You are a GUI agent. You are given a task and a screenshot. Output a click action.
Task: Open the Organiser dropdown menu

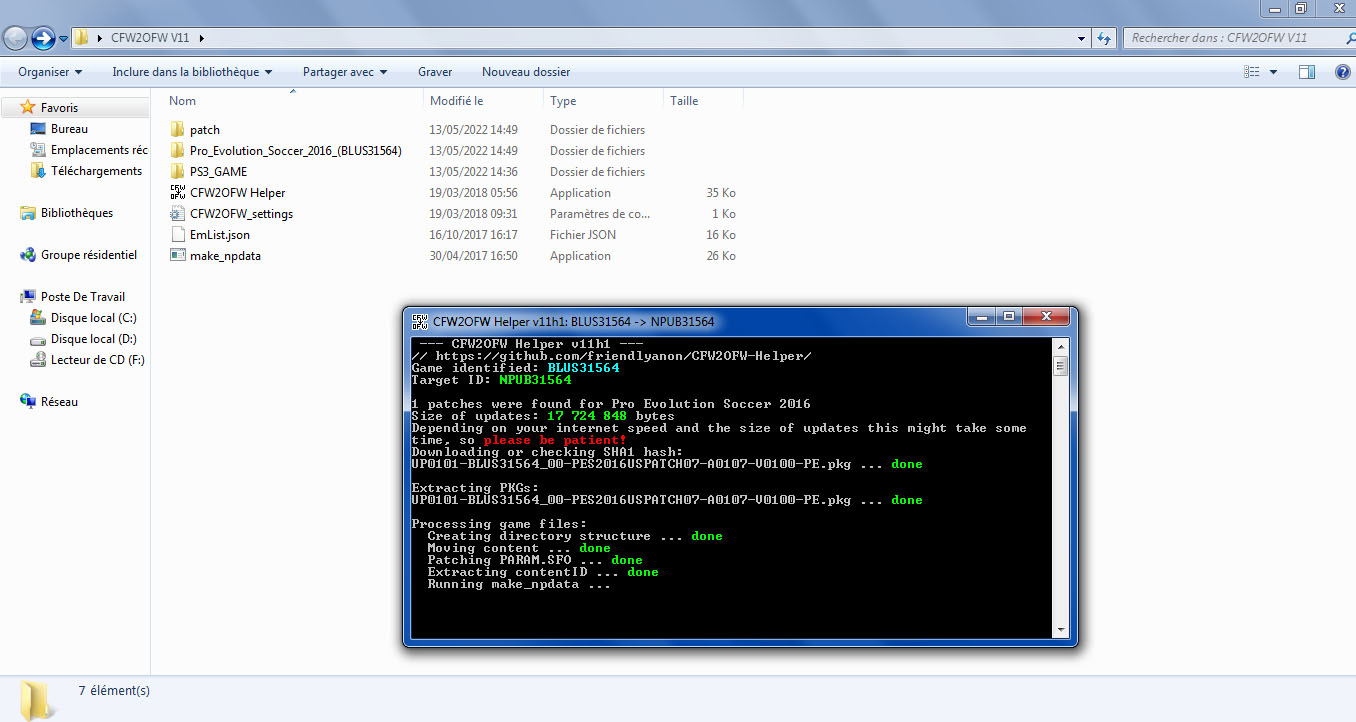pos(50,72)
